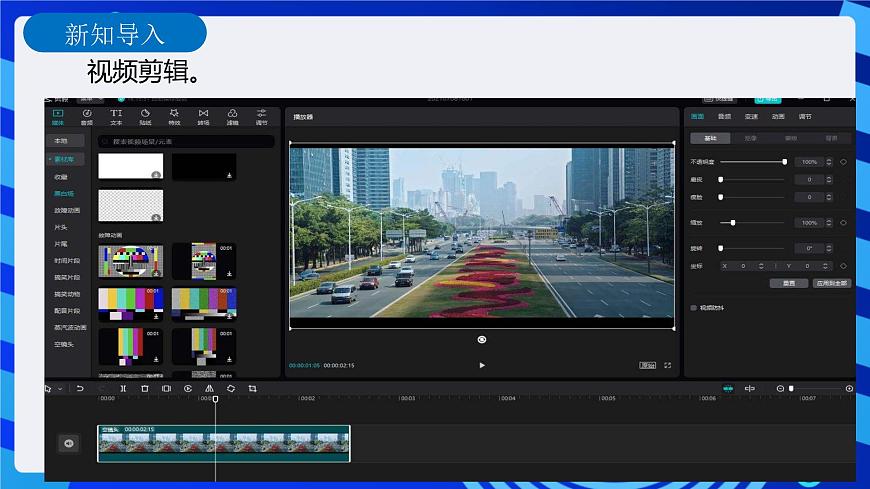Open the 音频 audio panel icon

tap(87, 117)
